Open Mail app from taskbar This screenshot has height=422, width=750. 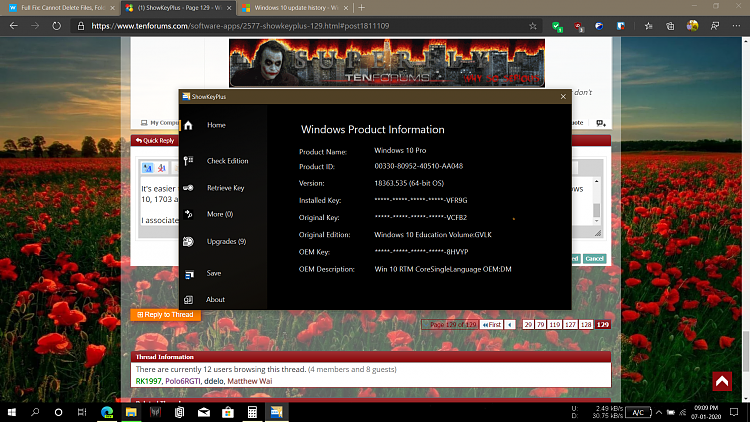204,412
